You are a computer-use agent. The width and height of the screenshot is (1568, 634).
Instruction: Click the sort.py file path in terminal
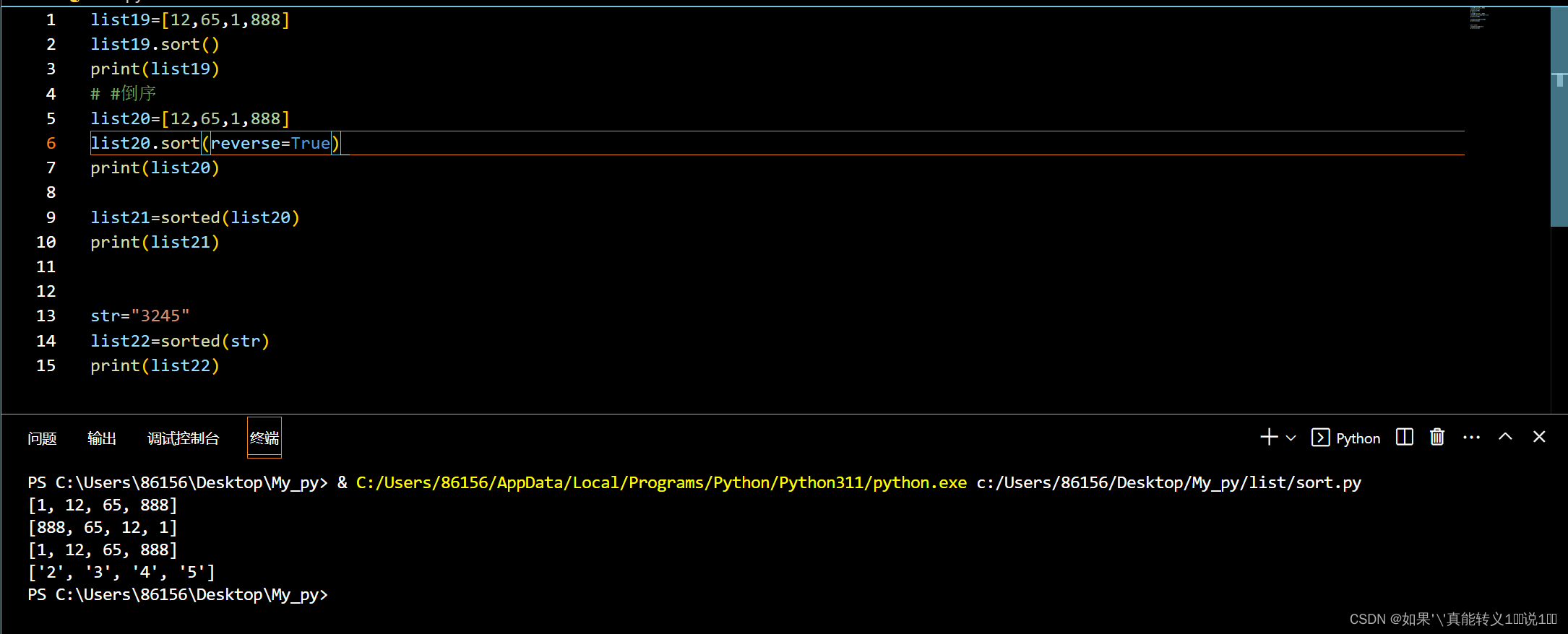tap(1168, 482)
